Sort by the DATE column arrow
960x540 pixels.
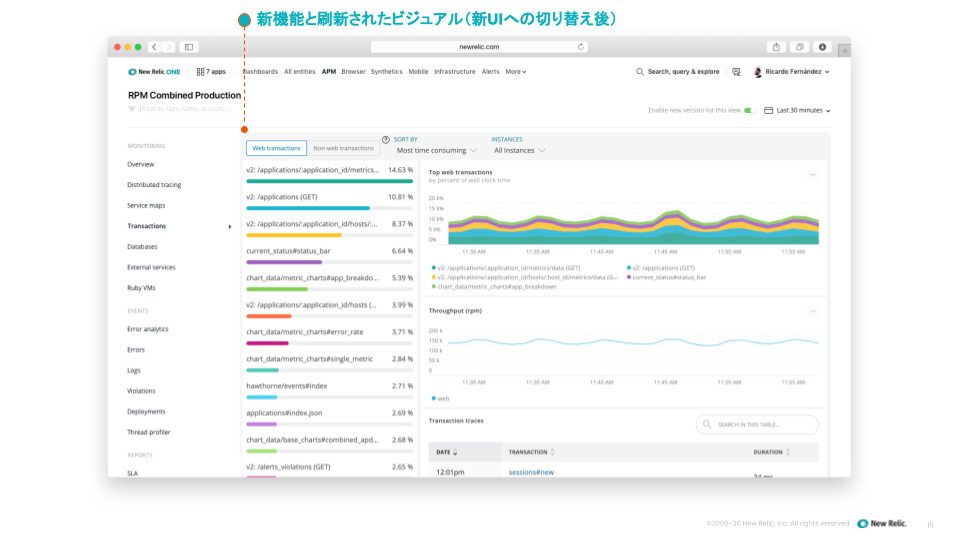455,452
